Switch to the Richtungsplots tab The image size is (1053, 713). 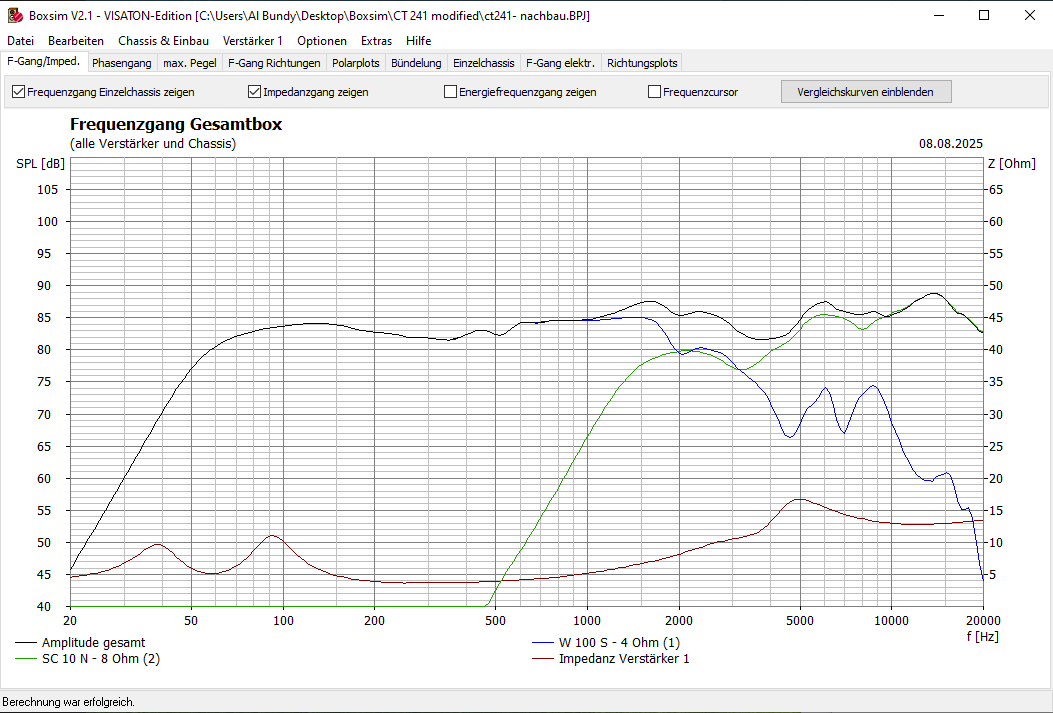(x=642, y=63)
